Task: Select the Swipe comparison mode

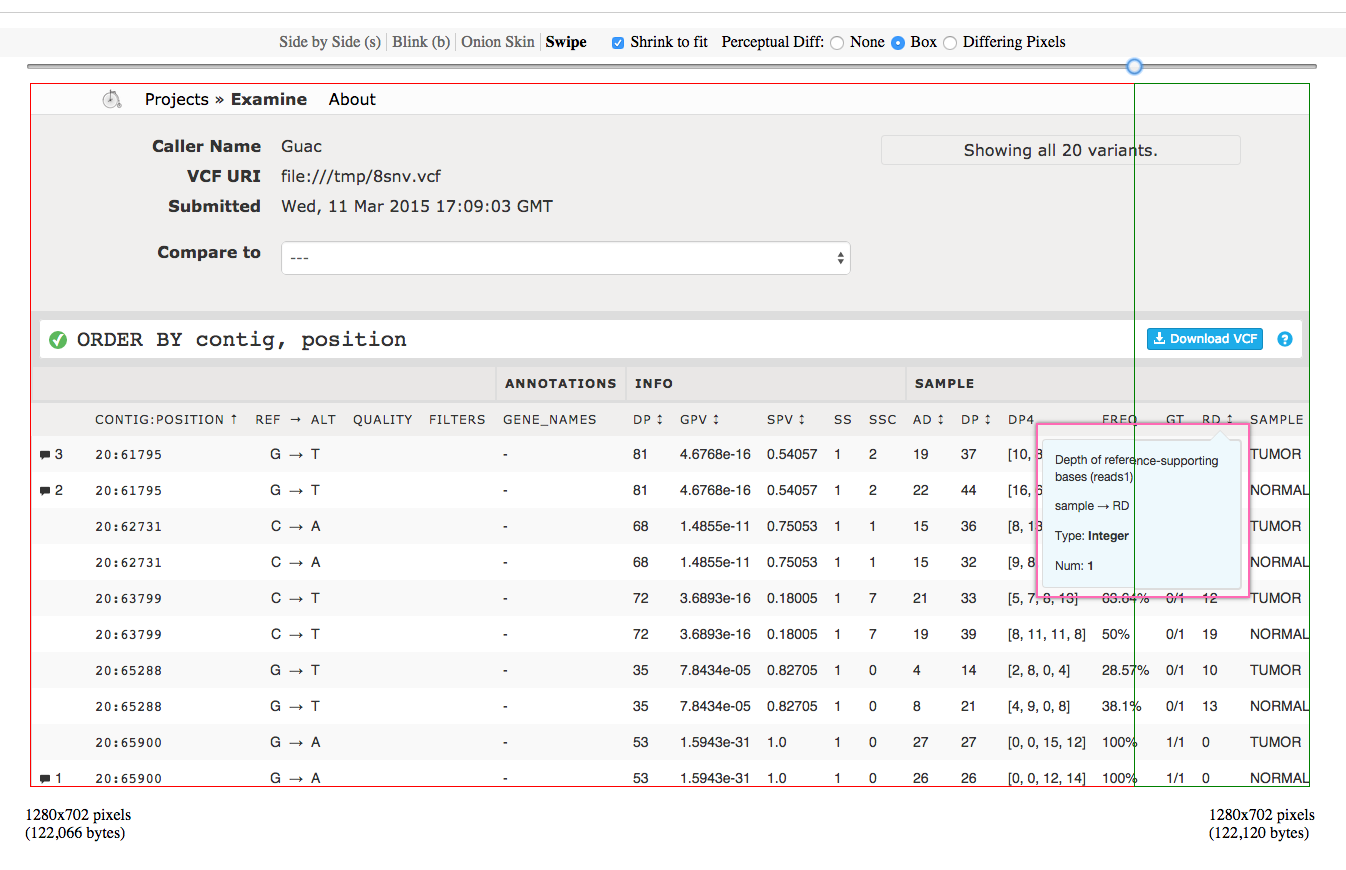Action: (566, 42)
